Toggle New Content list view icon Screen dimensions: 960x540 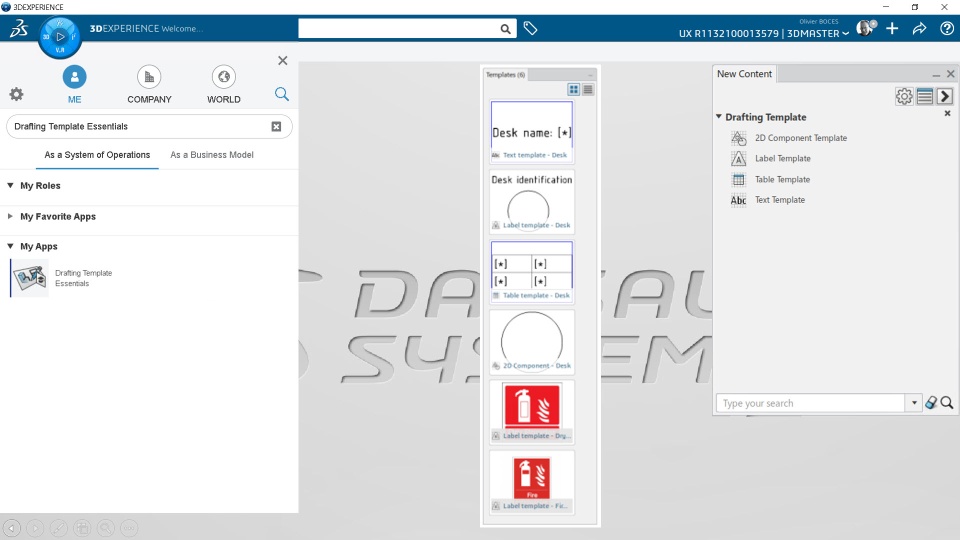tap(924, 96)
